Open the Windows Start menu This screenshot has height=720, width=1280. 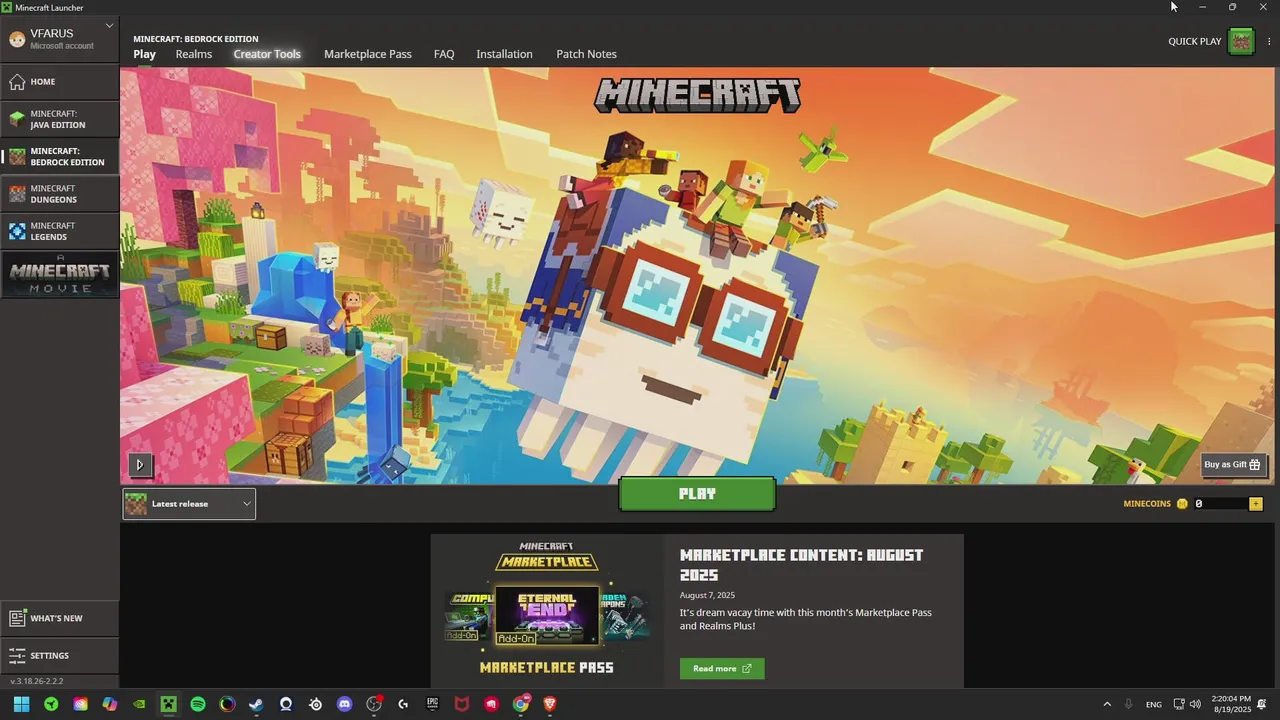(x=21, y=704)
